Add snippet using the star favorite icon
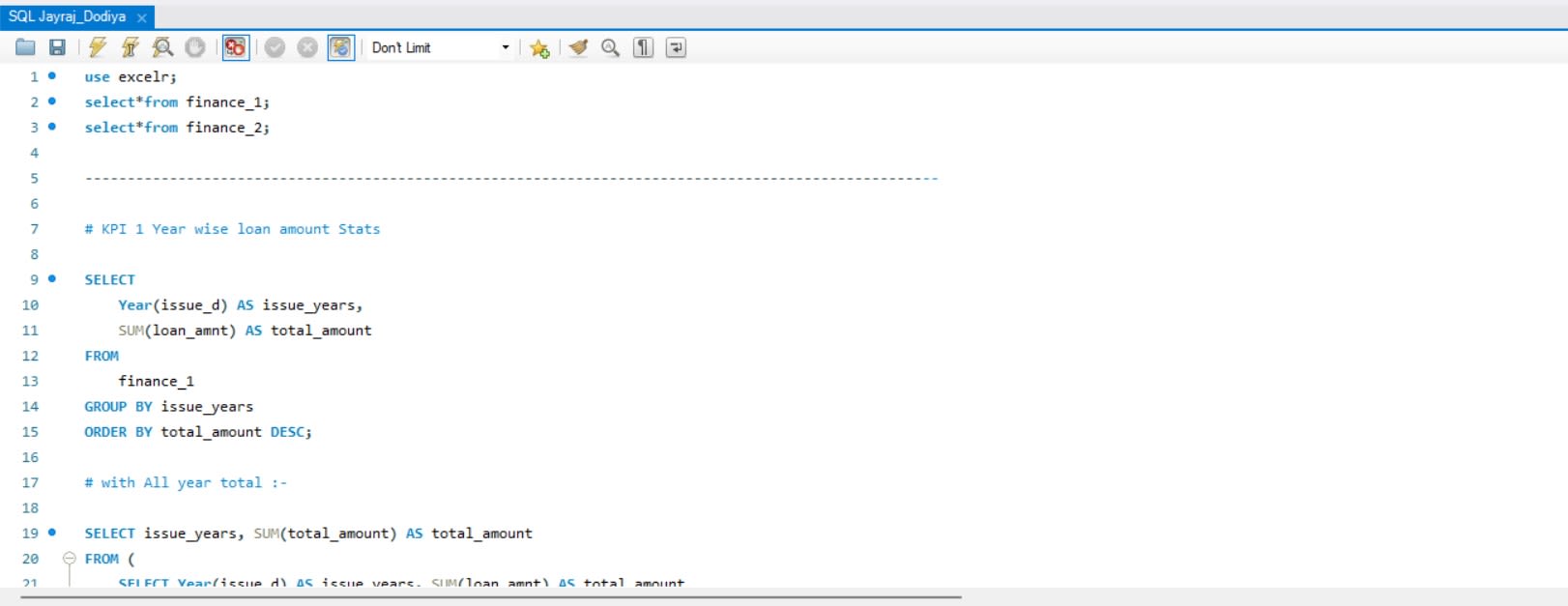Image resolution: width=1568 pixels, height=606 pixels. click(539, 48)
